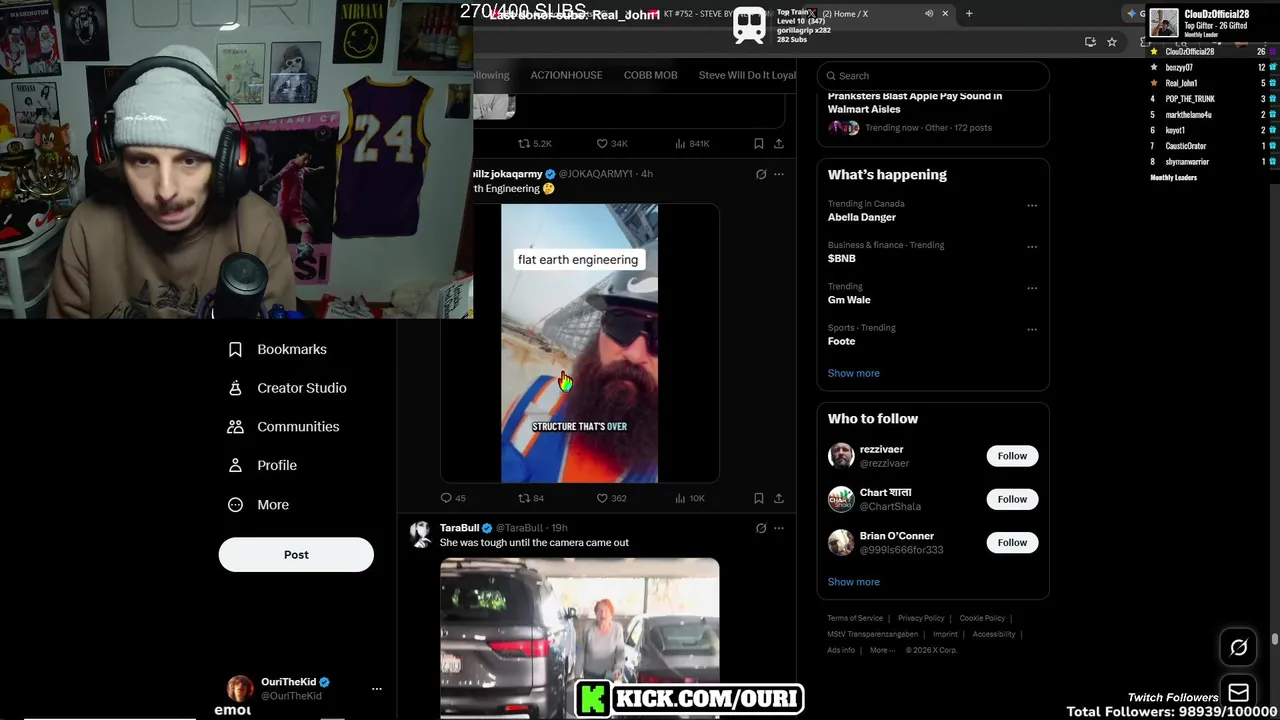Switch to COBB MOB timeline tab
1280x720 pixels.
(x=650, y=75)
